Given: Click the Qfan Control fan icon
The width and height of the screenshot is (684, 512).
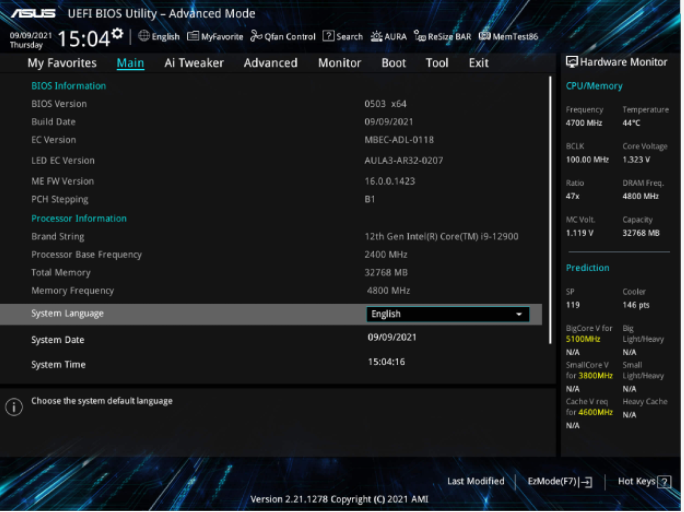Looking at the screenshot, I should [x=256, y=36].
